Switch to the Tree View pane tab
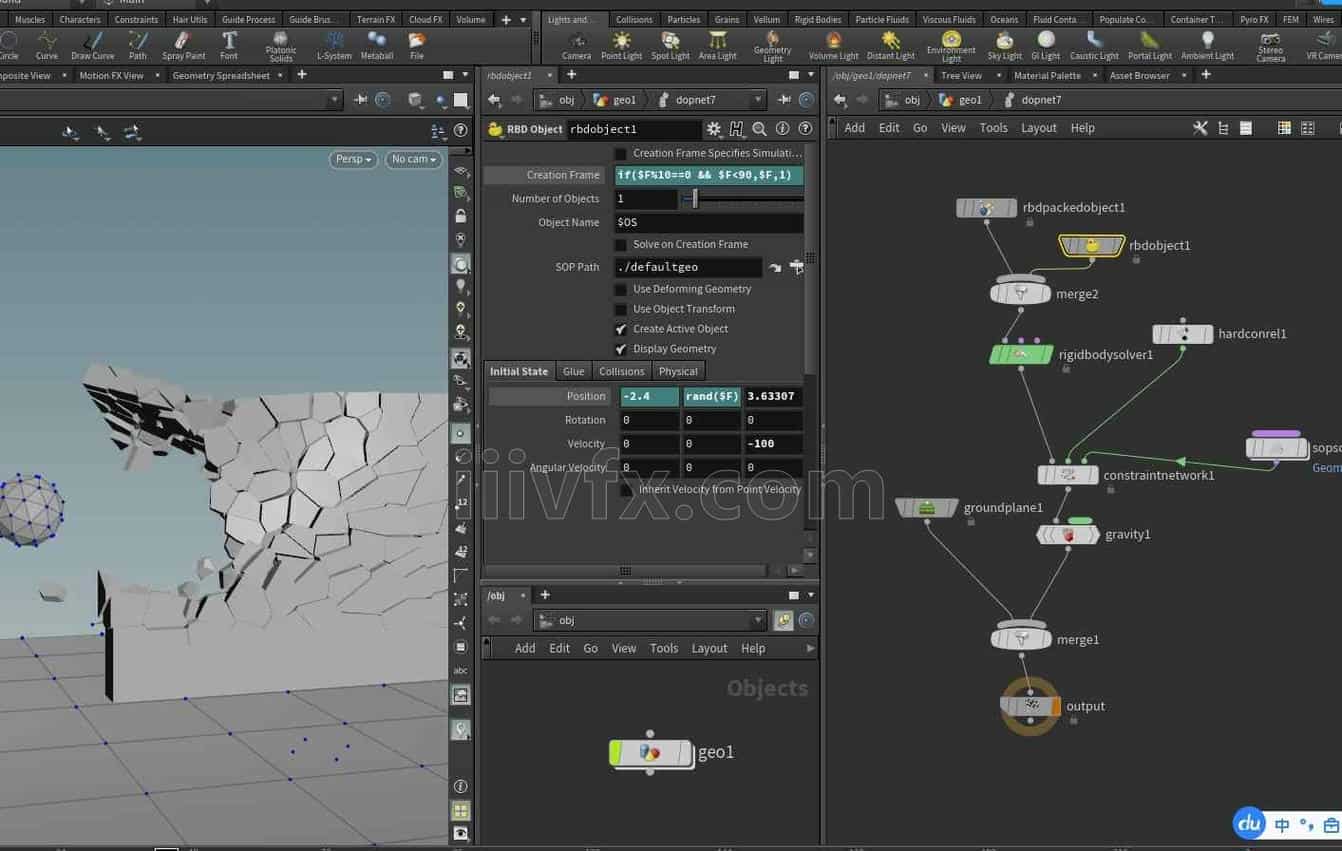 [961, 75]
